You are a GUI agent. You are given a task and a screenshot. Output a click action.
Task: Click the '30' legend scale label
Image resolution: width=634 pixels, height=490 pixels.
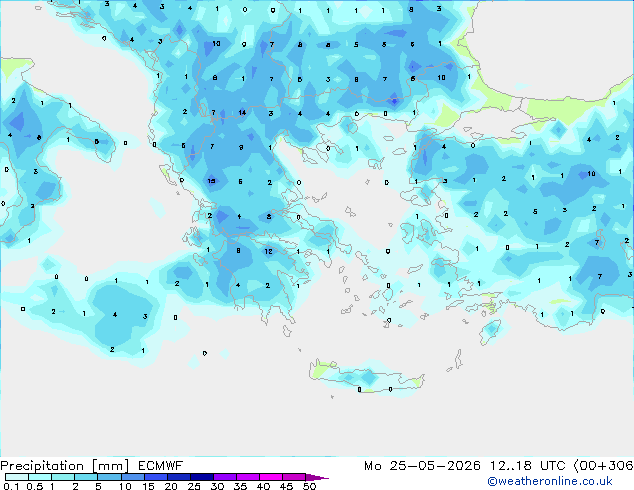217,486
